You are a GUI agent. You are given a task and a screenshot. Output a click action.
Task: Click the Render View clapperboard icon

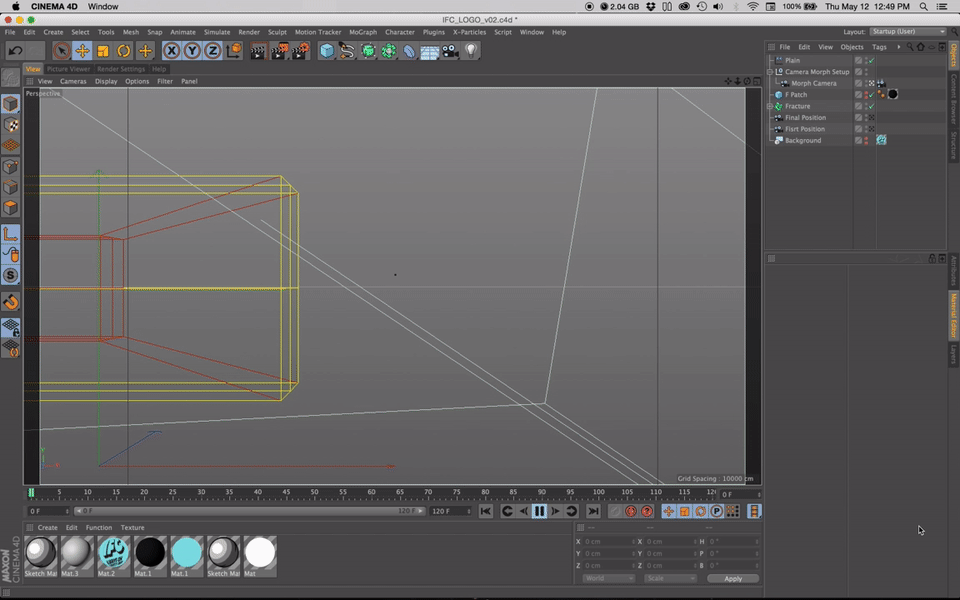258,51
